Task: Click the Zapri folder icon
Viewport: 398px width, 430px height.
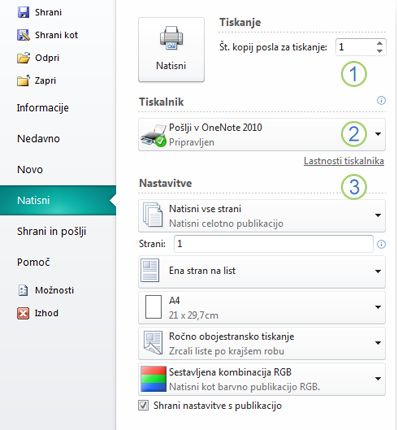Action: point(23,80)
